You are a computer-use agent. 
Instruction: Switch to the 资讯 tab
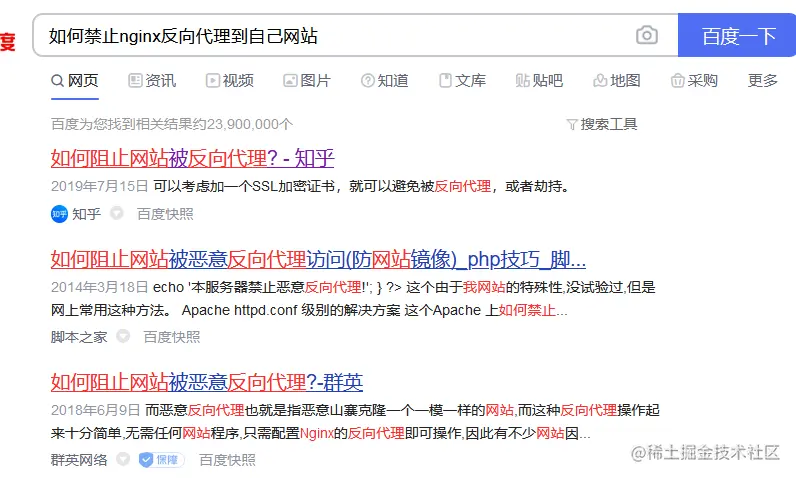pyautogui.click(x=152, y=80)
